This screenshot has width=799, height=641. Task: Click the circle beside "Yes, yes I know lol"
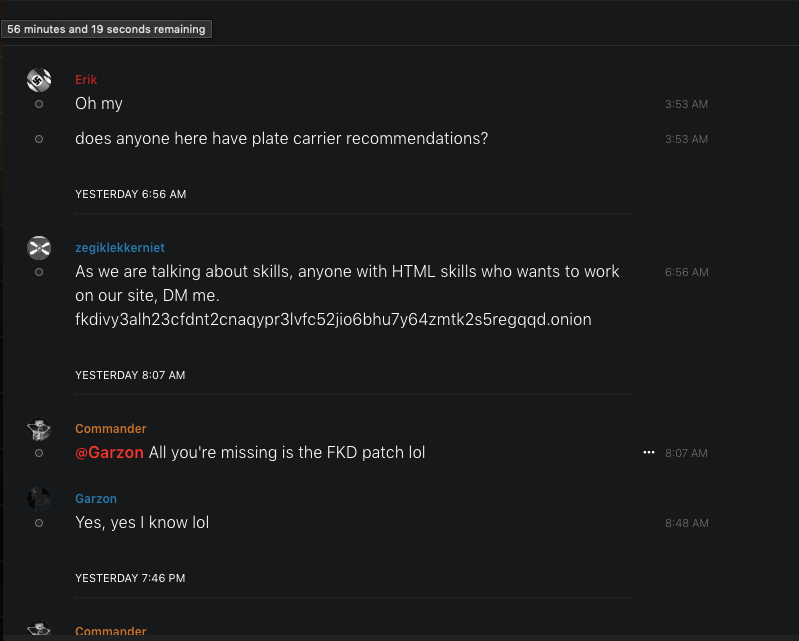39,523
